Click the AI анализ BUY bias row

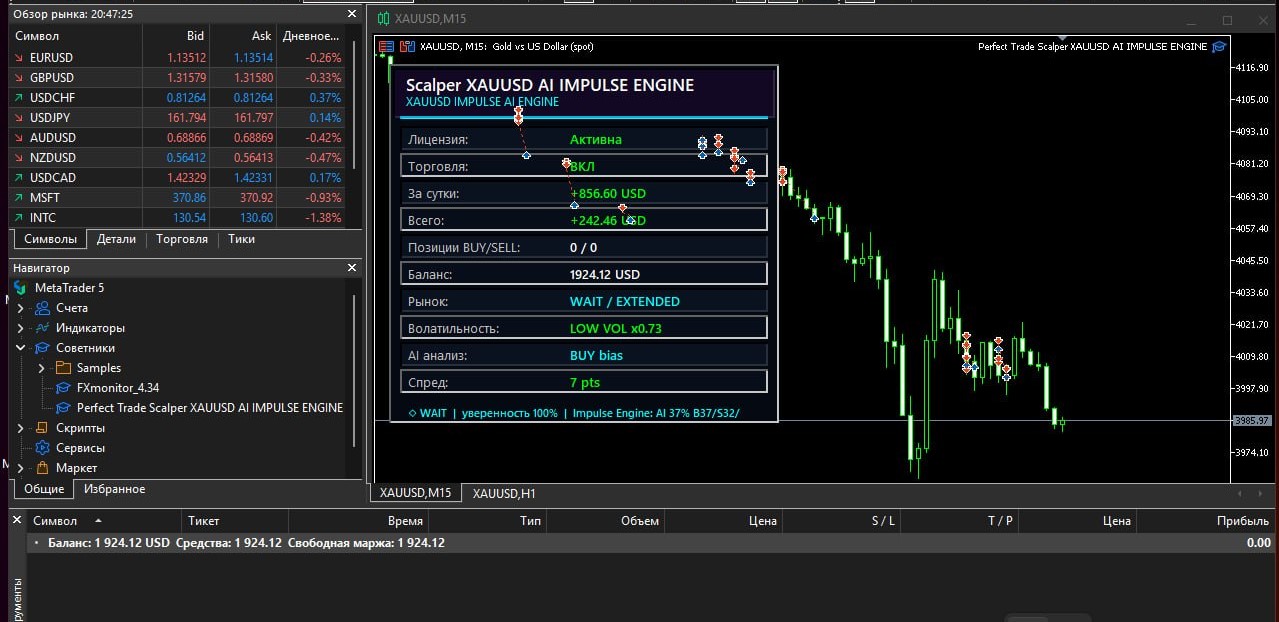[584, 355]
